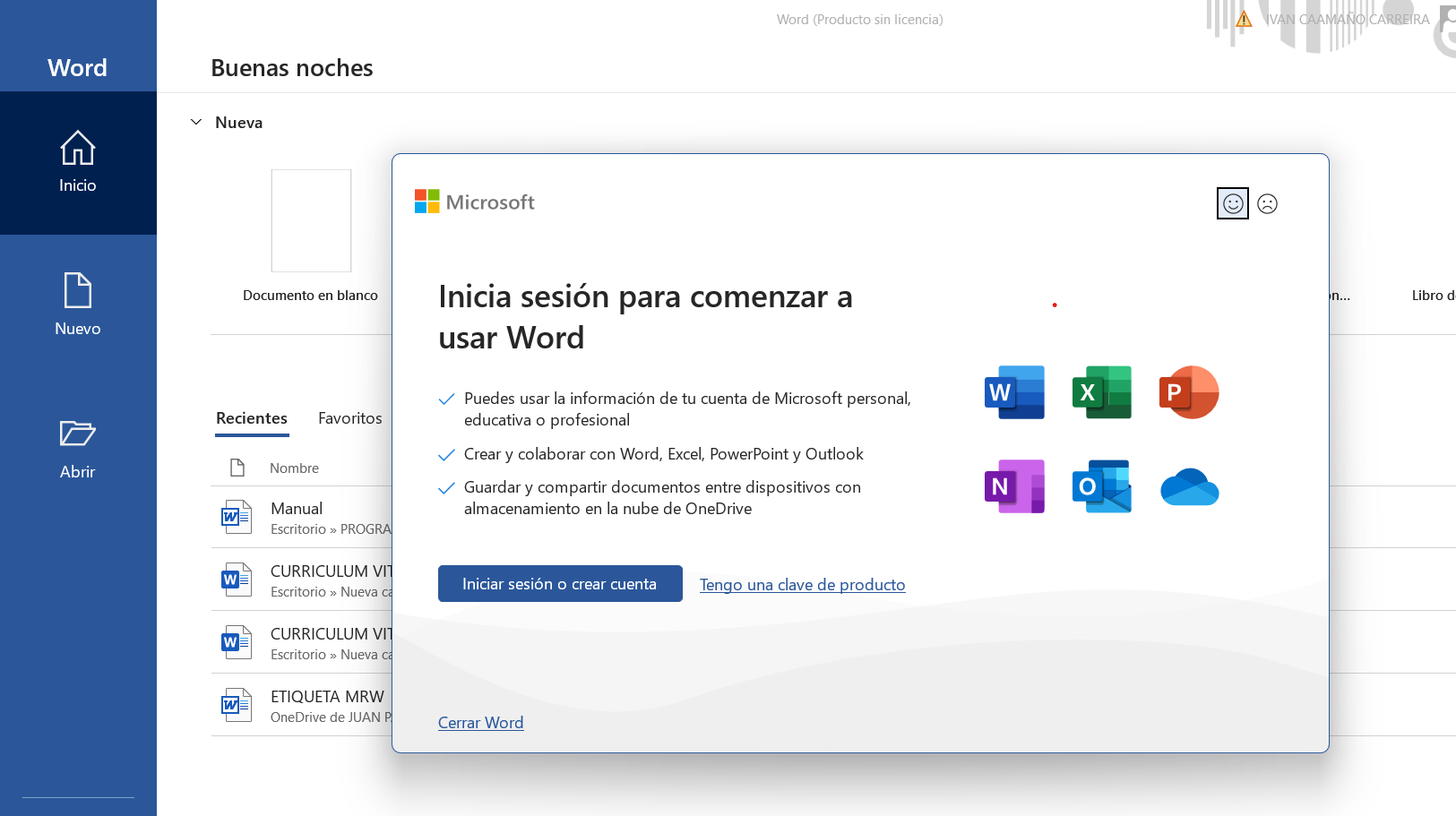The width and height of the screenshot is (1456, 816).
Task: Click the ETIQUETA MRW document file icon
Action: (x=237, y=705)
